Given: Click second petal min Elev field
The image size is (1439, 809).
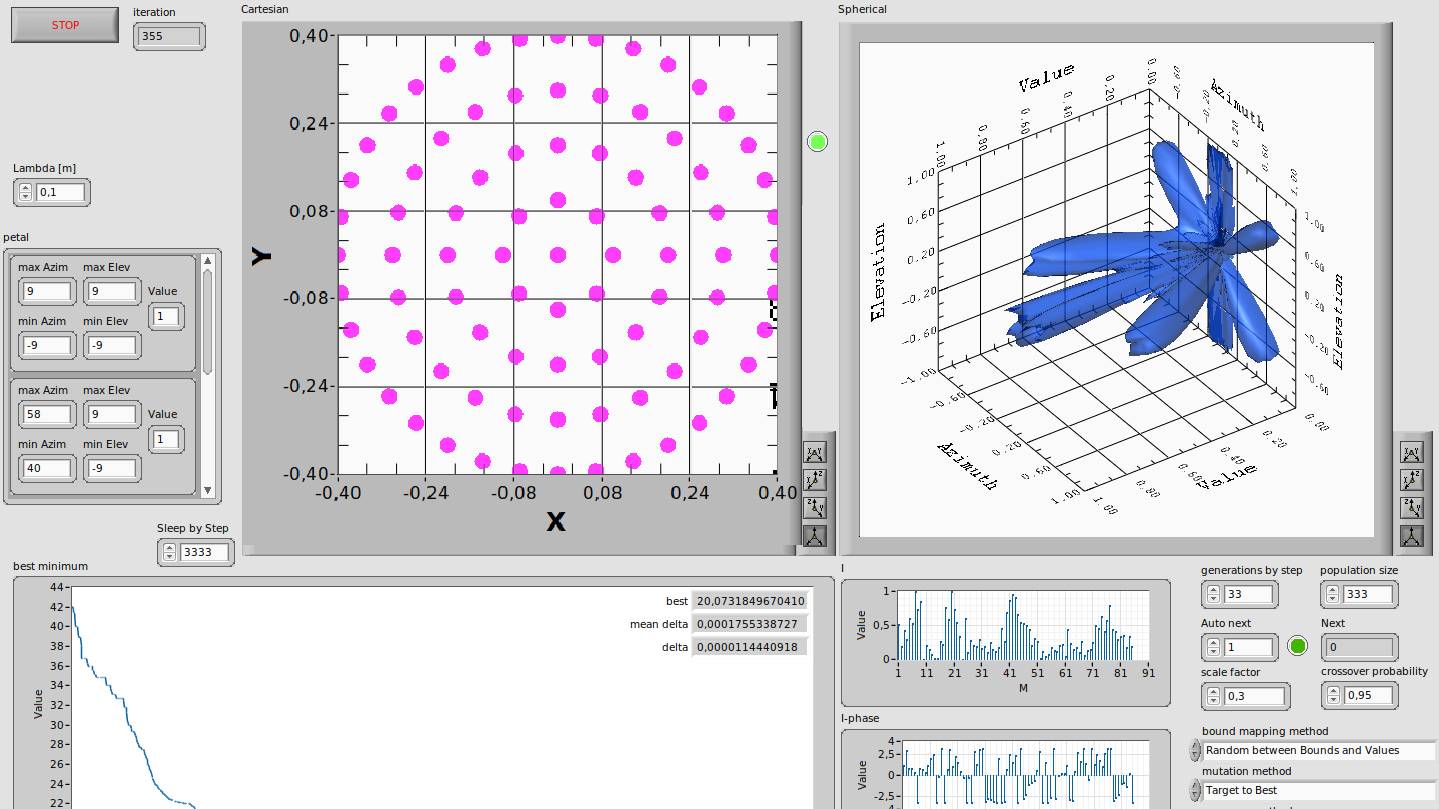Looking at the screenshot, I should tap(111, 468).
